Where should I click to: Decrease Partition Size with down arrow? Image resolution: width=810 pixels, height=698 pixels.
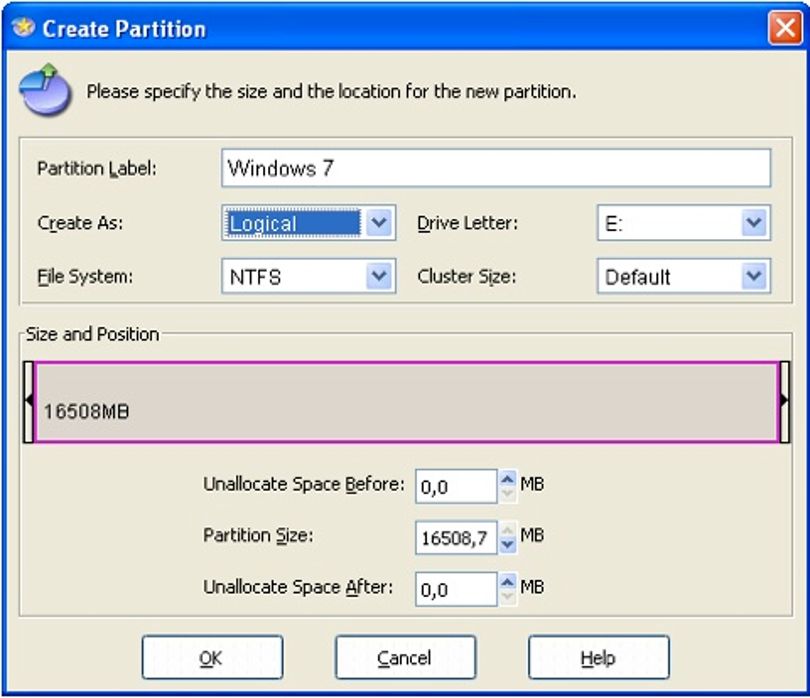point(508,545)
